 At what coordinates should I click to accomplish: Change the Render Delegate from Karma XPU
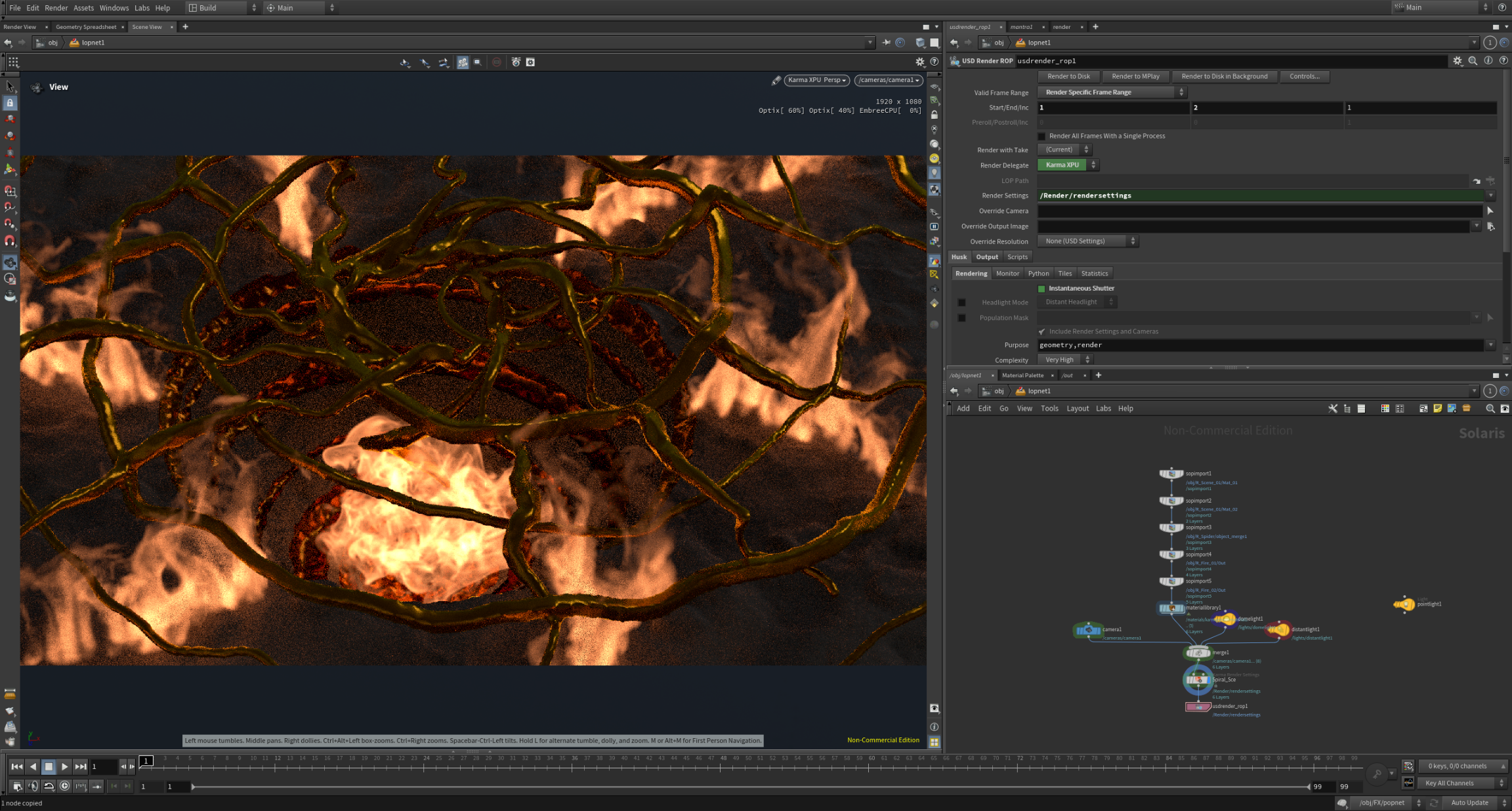coord(1068,165)
